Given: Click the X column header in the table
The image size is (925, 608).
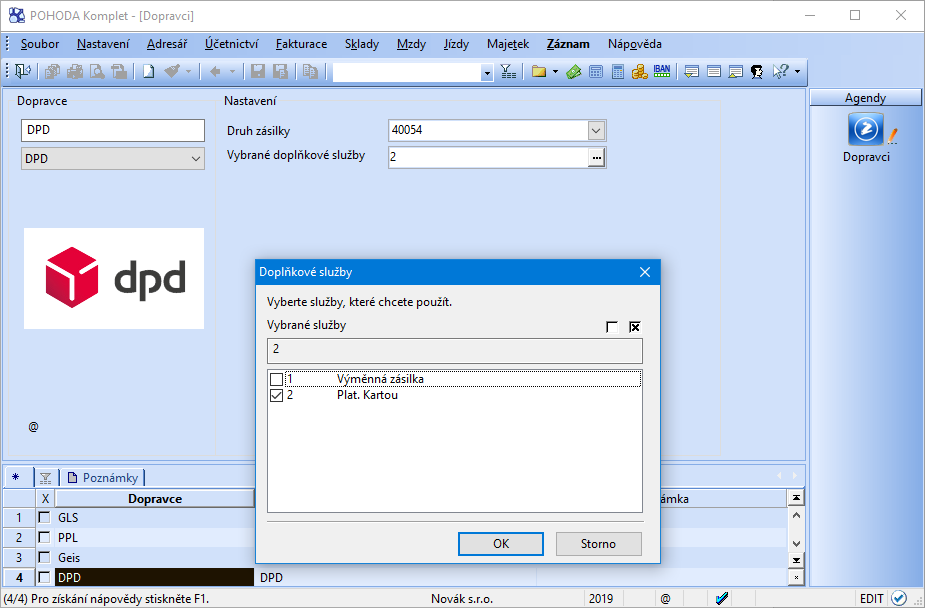Looking at the screenshot, I should 45,499.
